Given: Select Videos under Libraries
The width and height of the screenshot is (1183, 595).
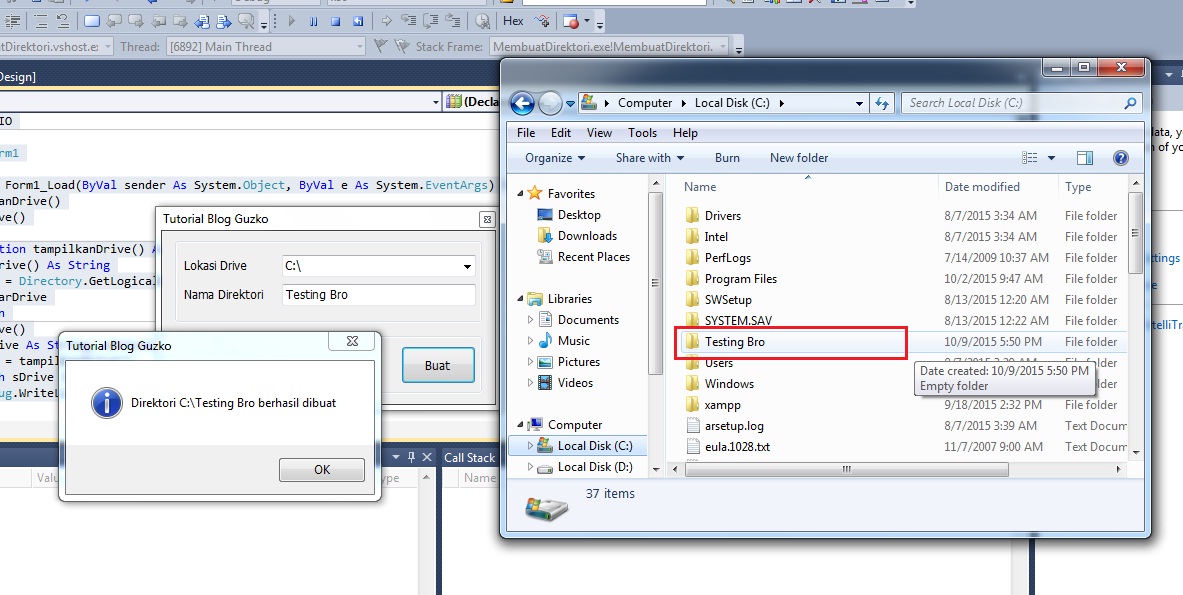Looking at the screenshot, I should tap(575, 383).
